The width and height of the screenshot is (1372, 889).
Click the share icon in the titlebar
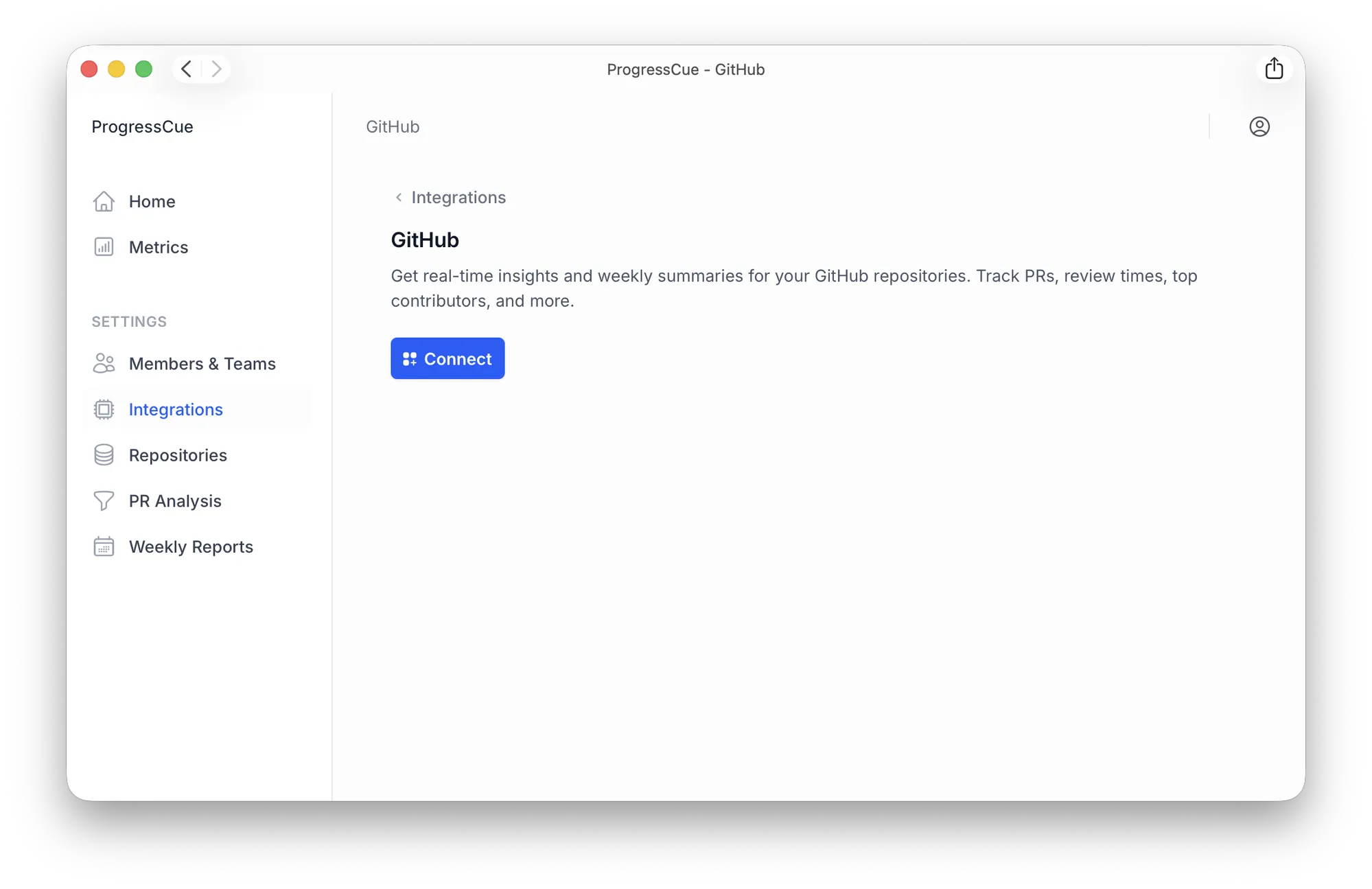[1275, 68]
